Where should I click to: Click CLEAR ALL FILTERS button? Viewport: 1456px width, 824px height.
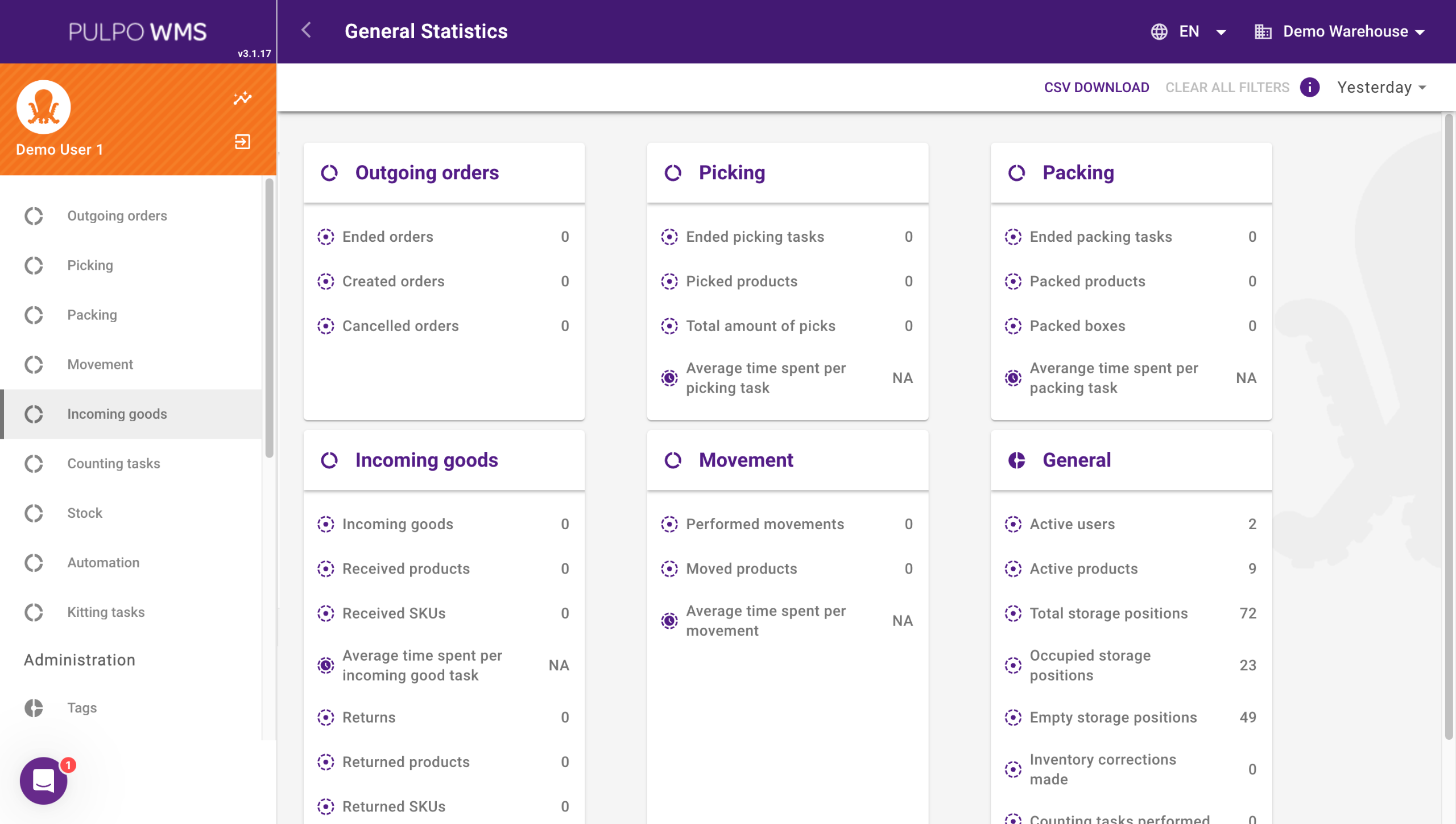coord(1227,88)
